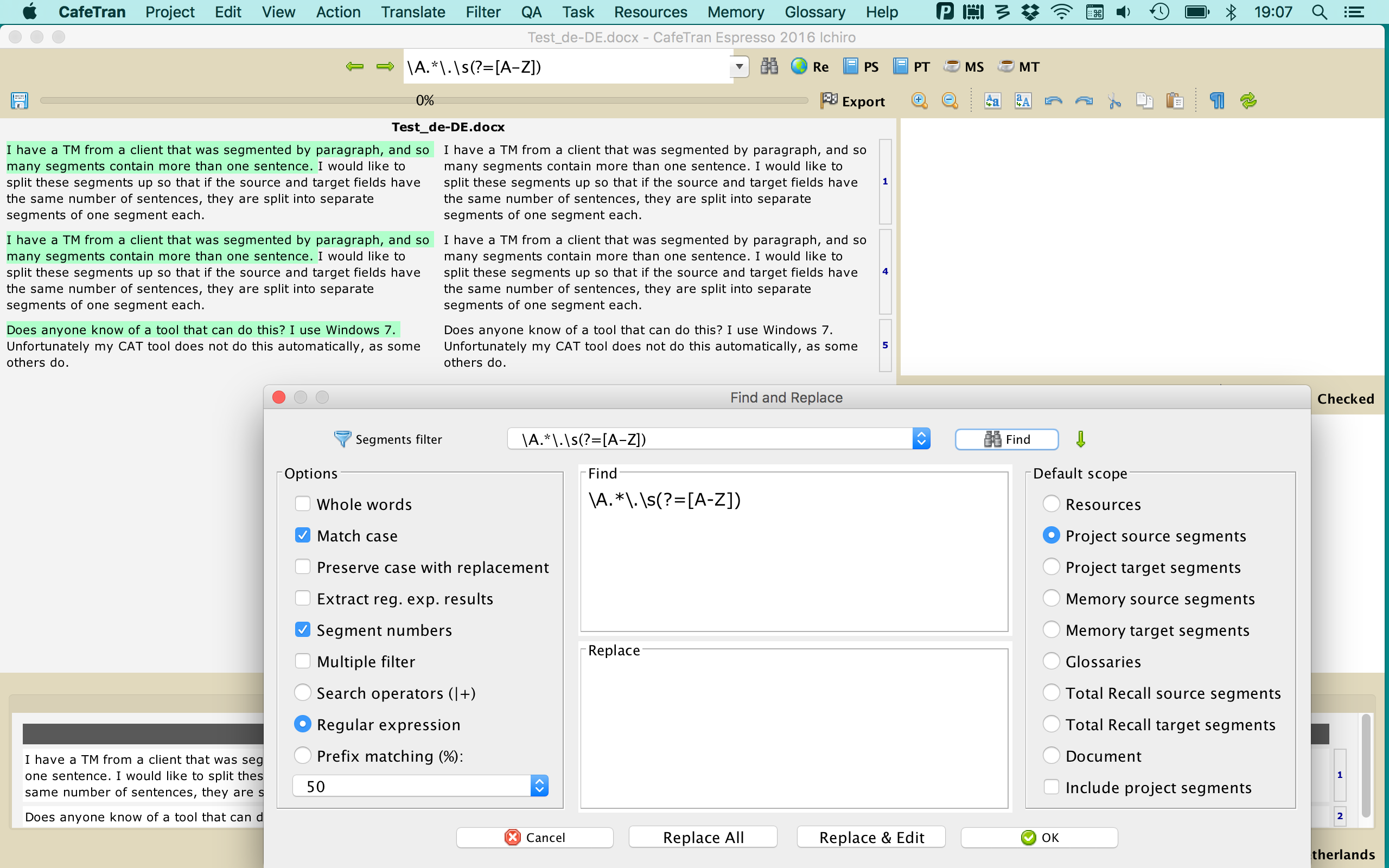Select Project target segments scope
1389x868 pixels.
point(1051,567)
